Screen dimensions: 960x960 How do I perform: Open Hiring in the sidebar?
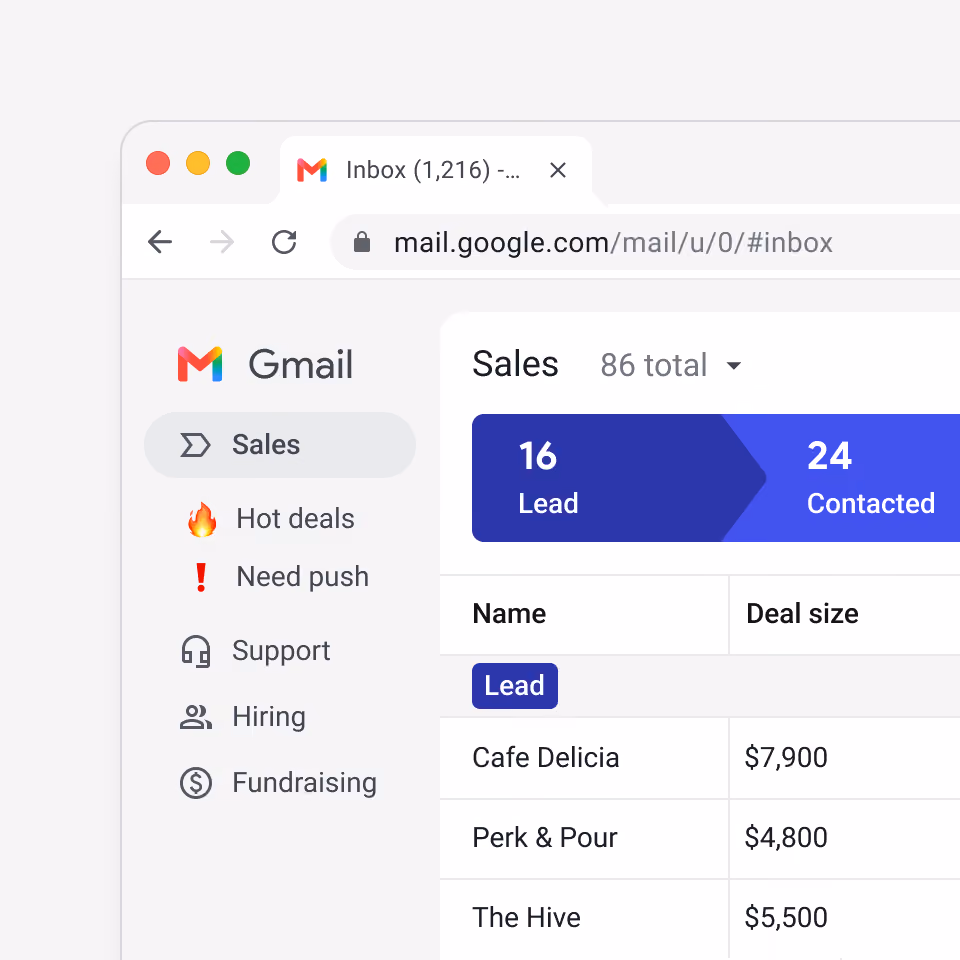tap(269, 717)
